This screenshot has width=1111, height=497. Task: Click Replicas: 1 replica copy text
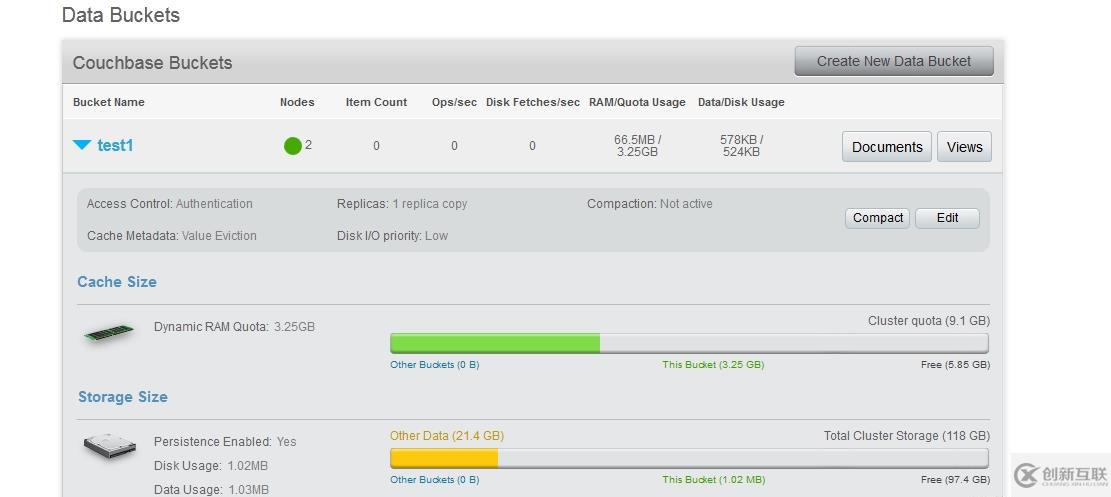402,203
